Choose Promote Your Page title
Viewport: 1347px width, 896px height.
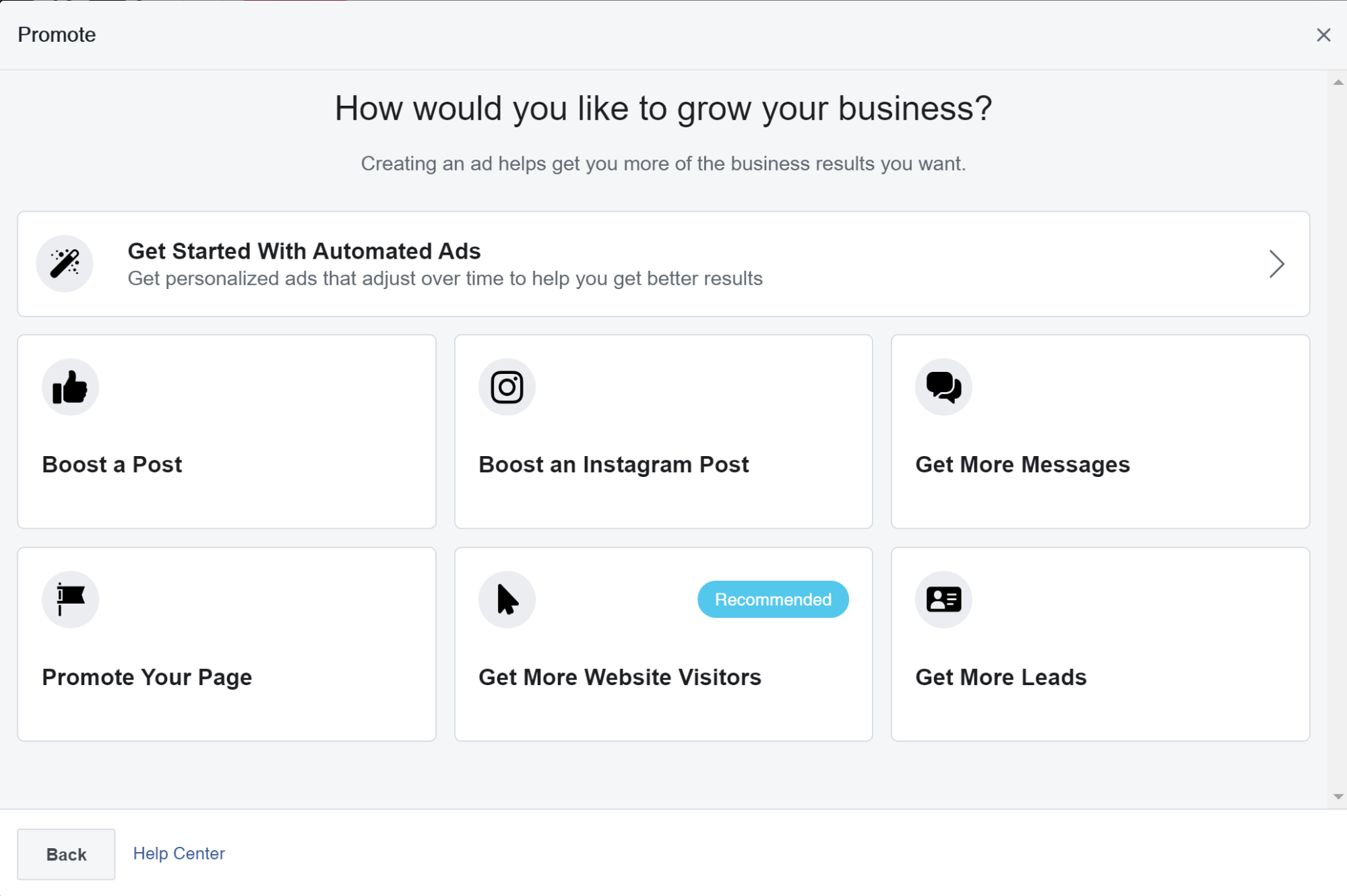147,677
